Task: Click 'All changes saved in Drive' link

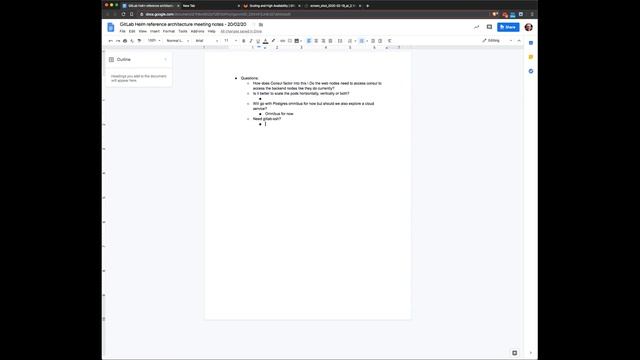Action: 241,31
